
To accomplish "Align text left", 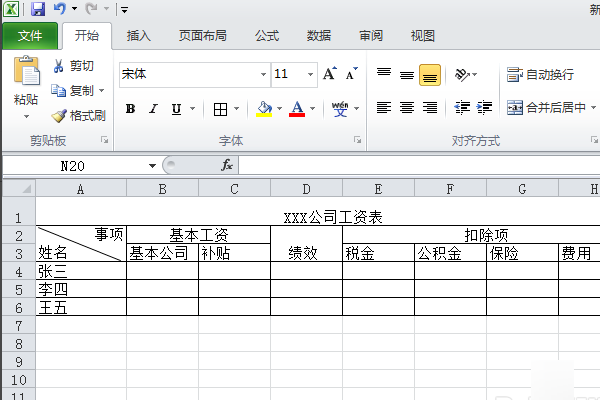I will pos(384,108).
